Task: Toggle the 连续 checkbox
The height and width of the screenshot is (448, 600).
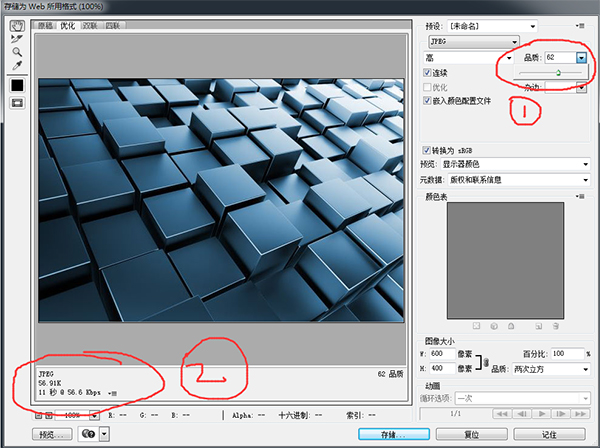Action: [427, 72]
